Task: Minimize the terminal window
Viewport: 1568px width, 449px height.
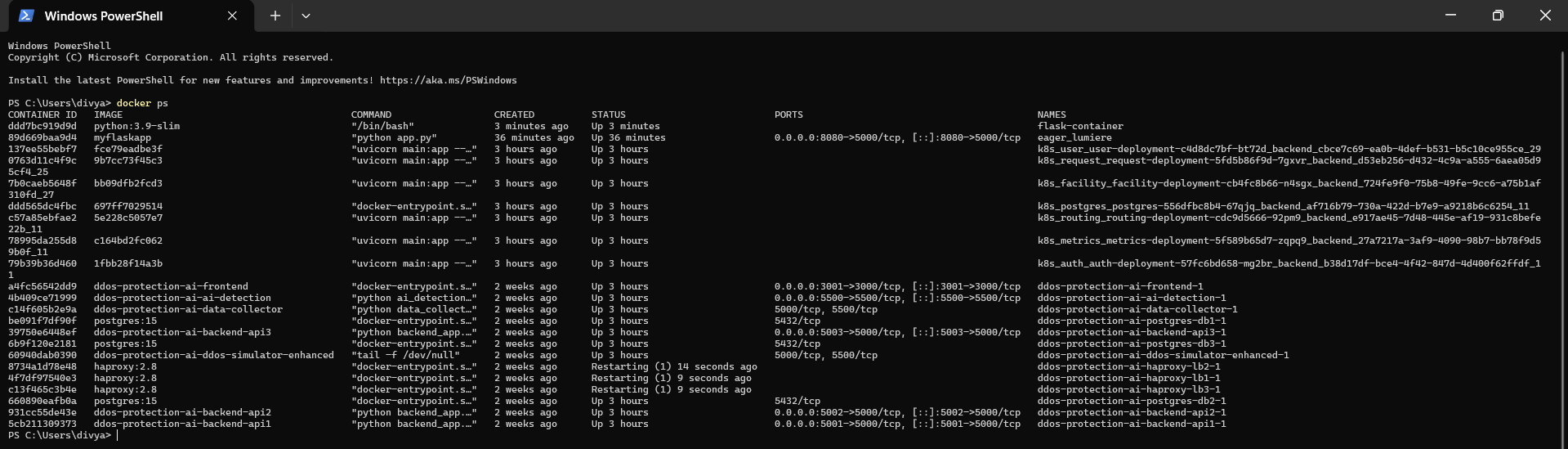Action: pyautogui.click(x=1451, y=16)
